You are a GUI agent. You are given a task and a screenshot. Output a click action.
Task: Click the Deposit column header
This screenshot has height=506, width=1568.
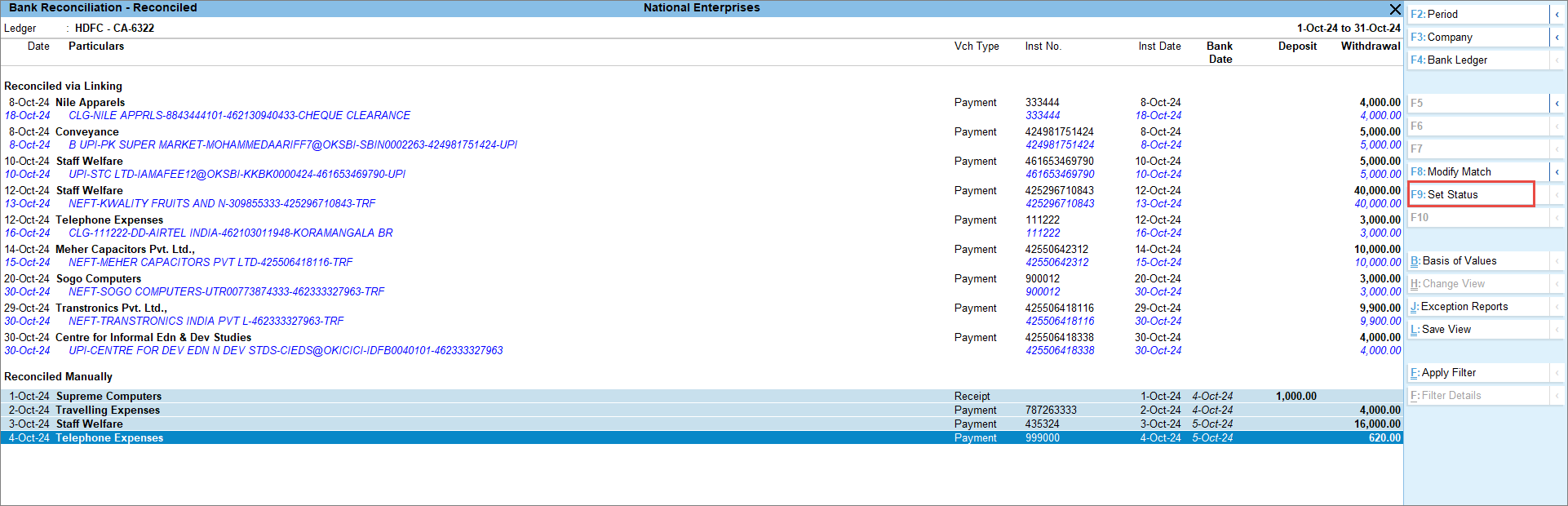tap(1297, 47)
